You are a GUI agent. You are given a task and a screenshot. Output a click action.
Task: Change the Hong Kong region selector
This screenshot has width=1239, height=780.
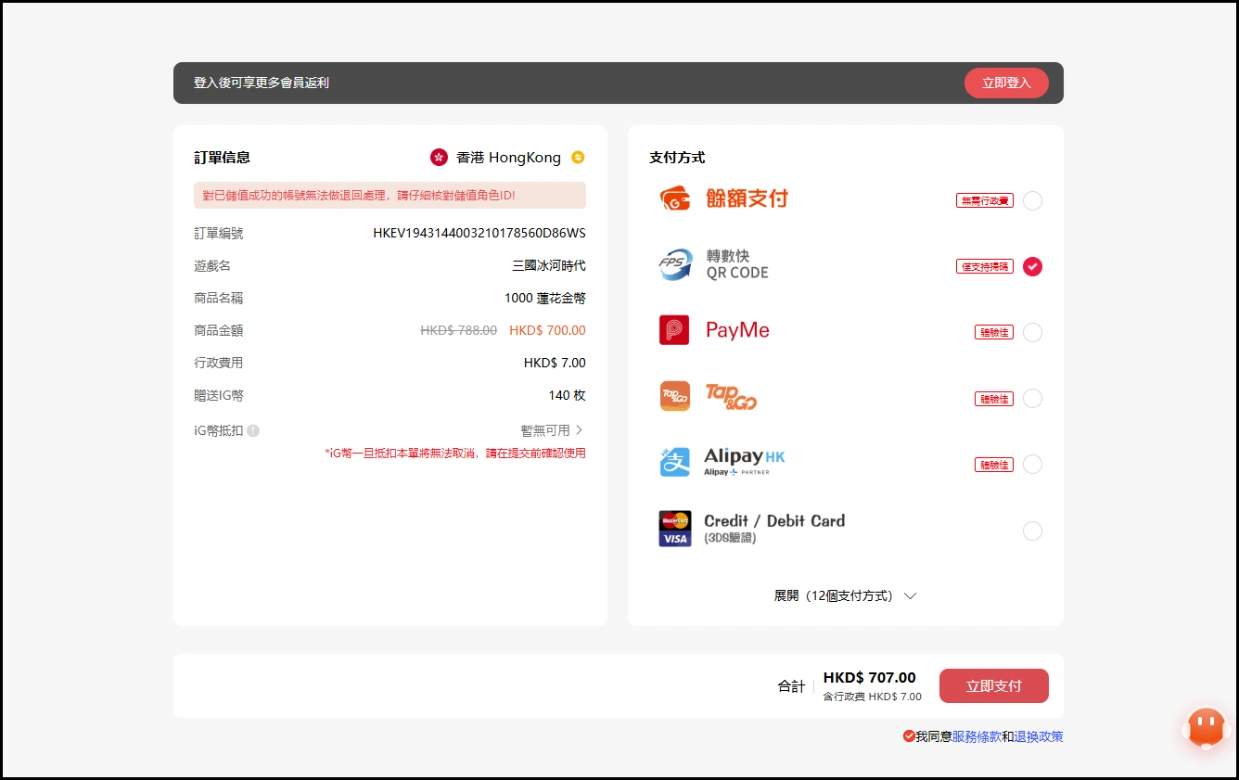[x=577, y=157]
